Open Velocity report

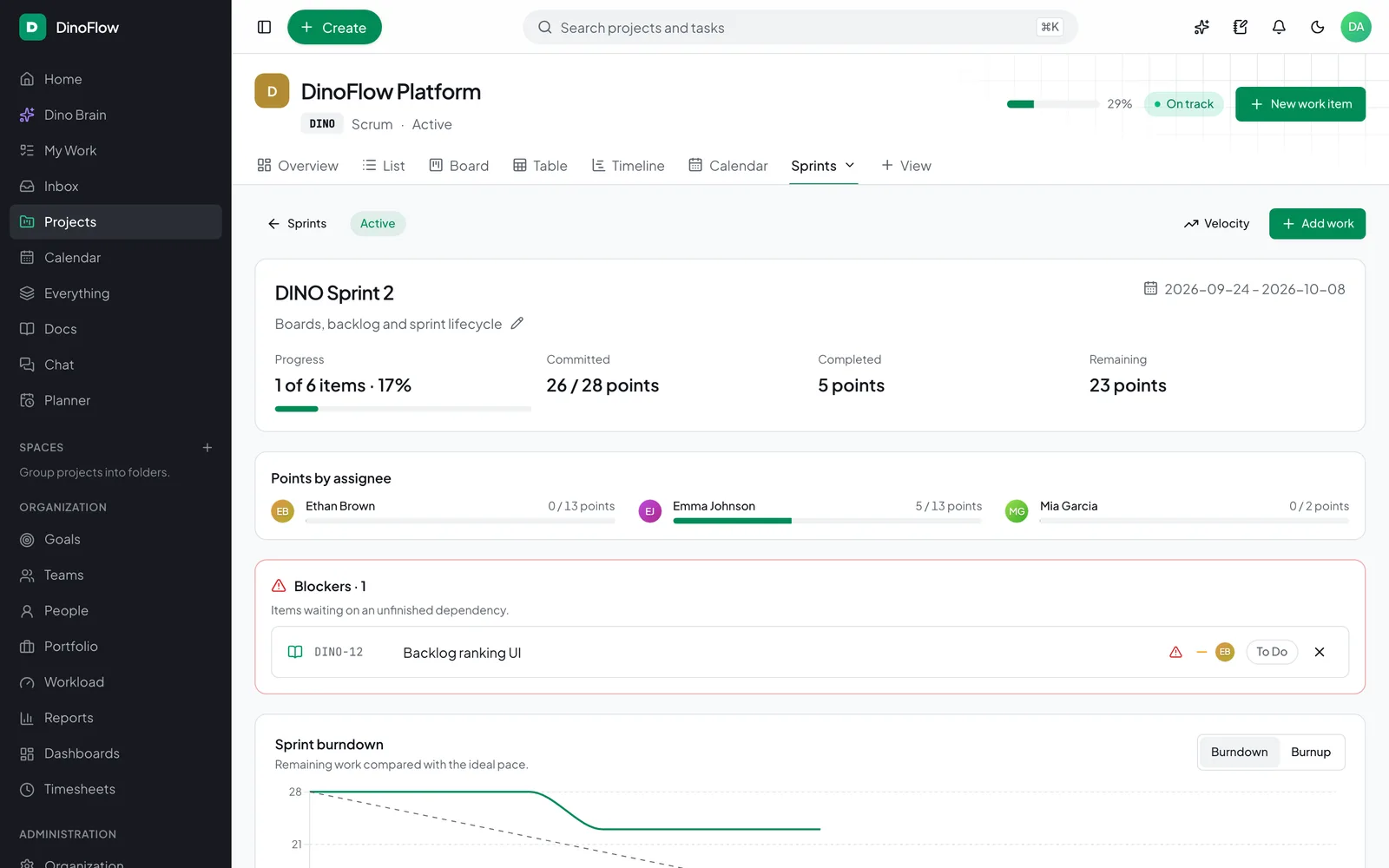1216,223
